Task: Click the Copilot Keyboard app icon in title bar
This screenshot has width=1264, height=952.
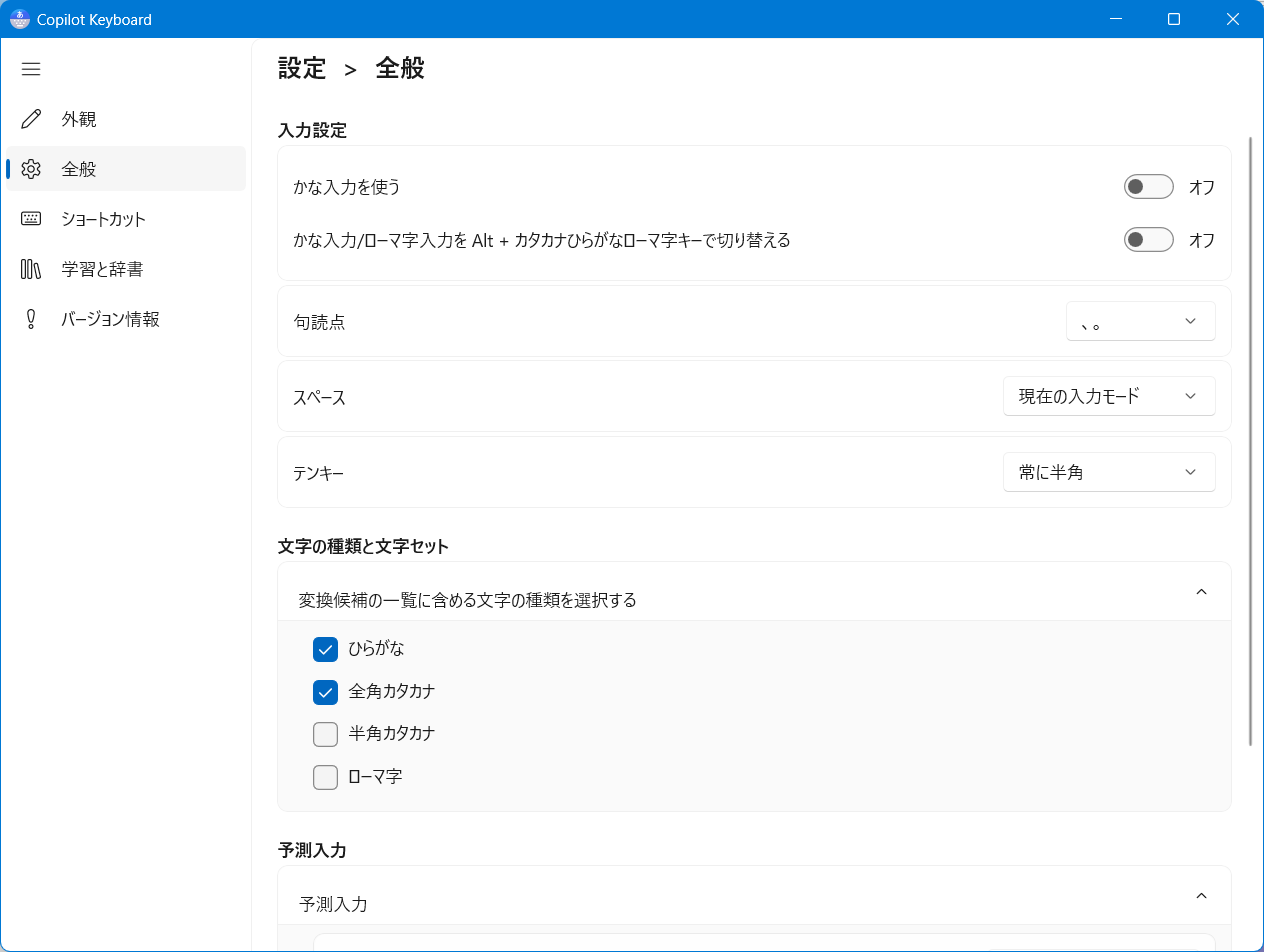Action: pos(19,19)
